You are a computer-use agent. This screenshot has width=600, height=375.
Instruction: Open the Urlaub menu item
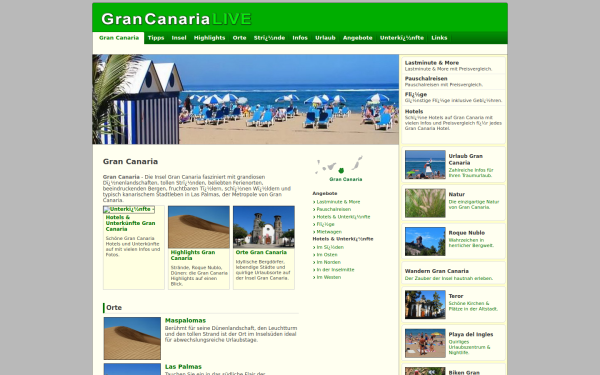(325, 38)
